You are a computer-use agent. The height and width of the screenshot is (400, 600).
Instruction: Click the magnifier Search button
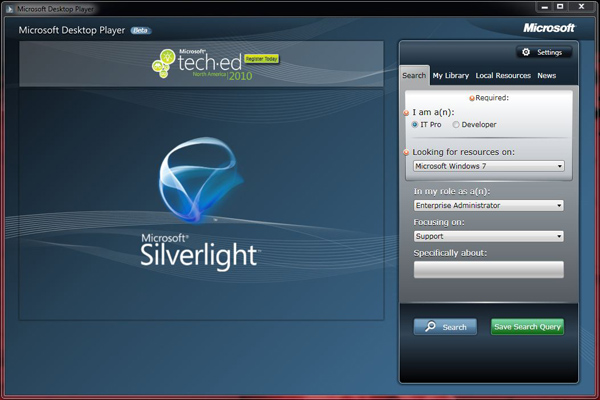tap(445, 327)
